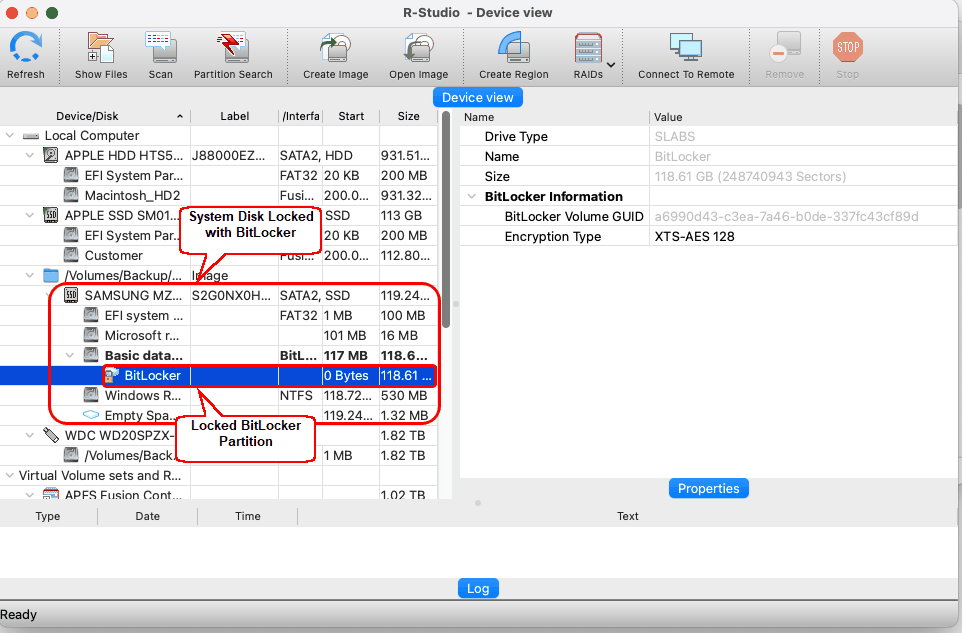Click the Label column header
Viewport: 963px width, 633px height.
click(235, 117)
